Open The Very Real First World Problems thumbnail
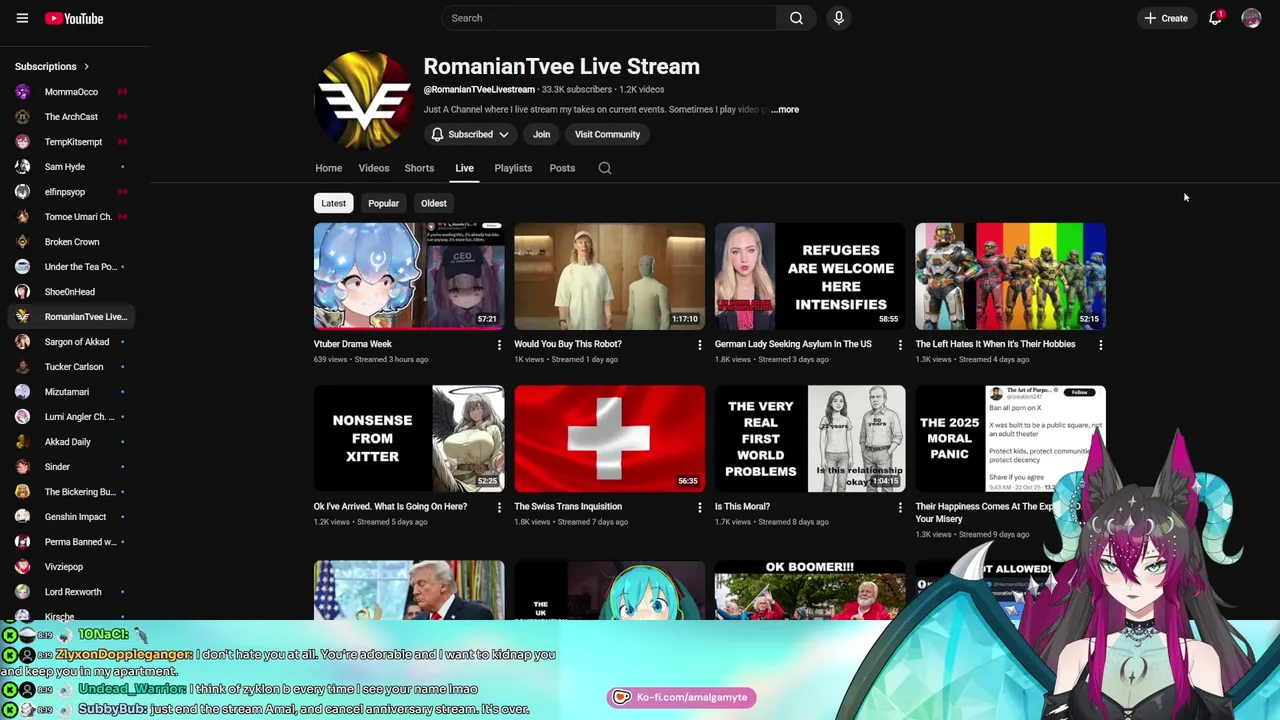The image size is (1280, 720). pos(810,438)
